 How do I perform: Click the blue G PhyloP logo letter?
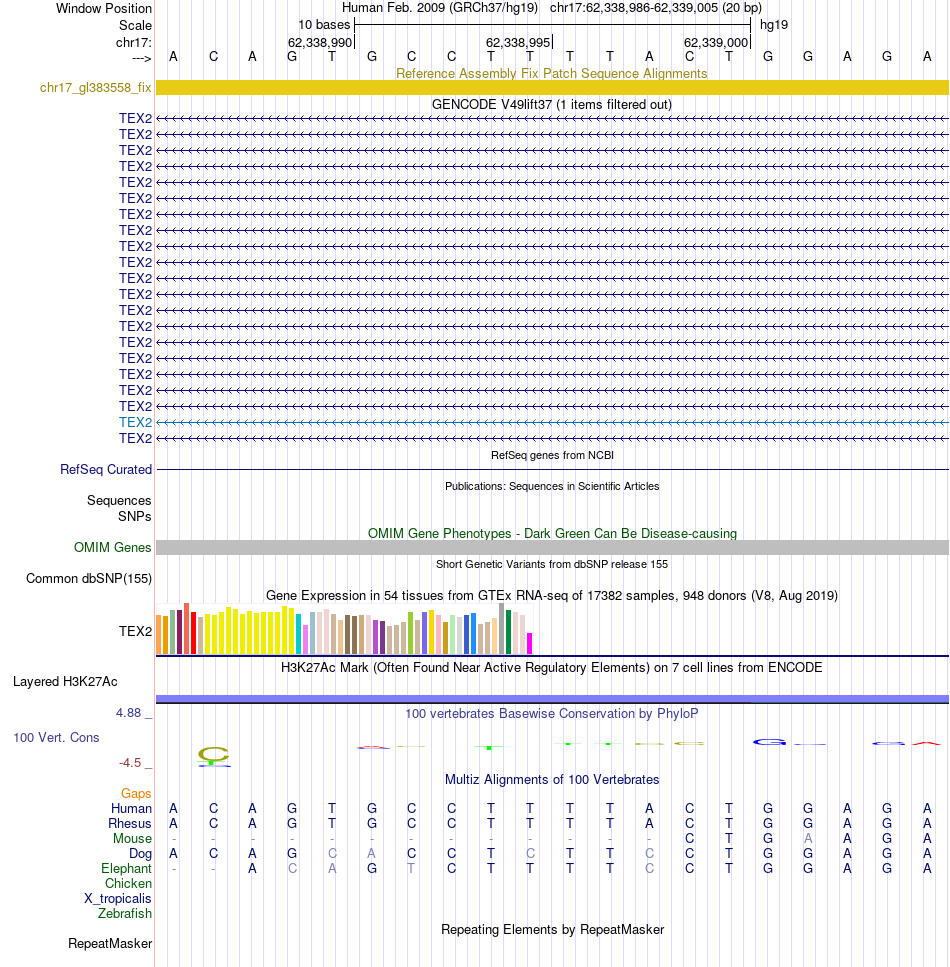point(769,742)
